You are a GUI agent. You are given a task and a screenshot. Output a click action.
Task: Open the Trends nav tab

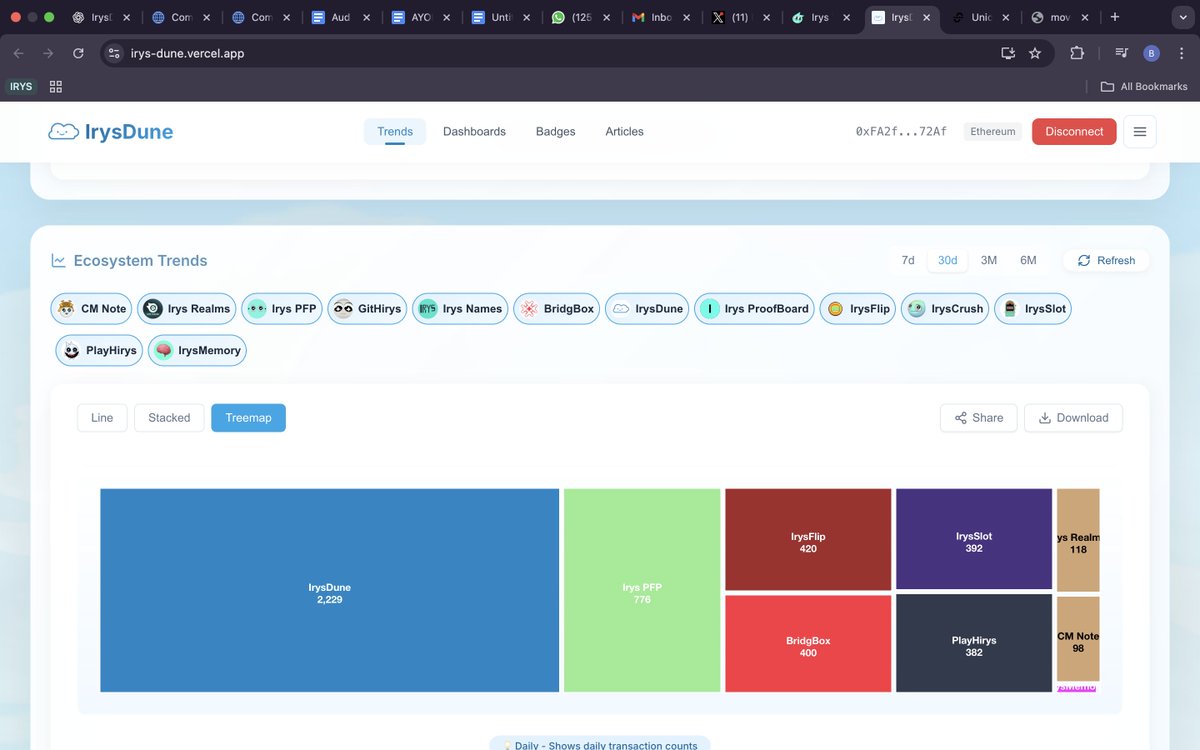(395, 131)
